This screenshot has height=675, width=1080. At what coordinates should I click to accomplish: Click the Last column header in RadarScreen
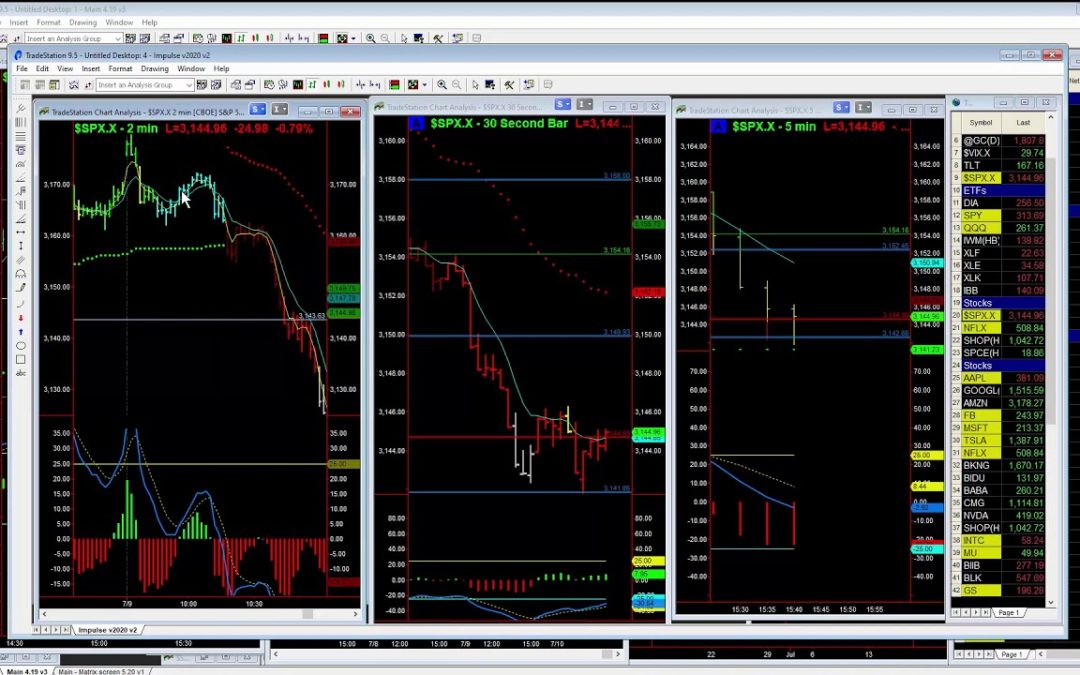[x=1023, y=123]
